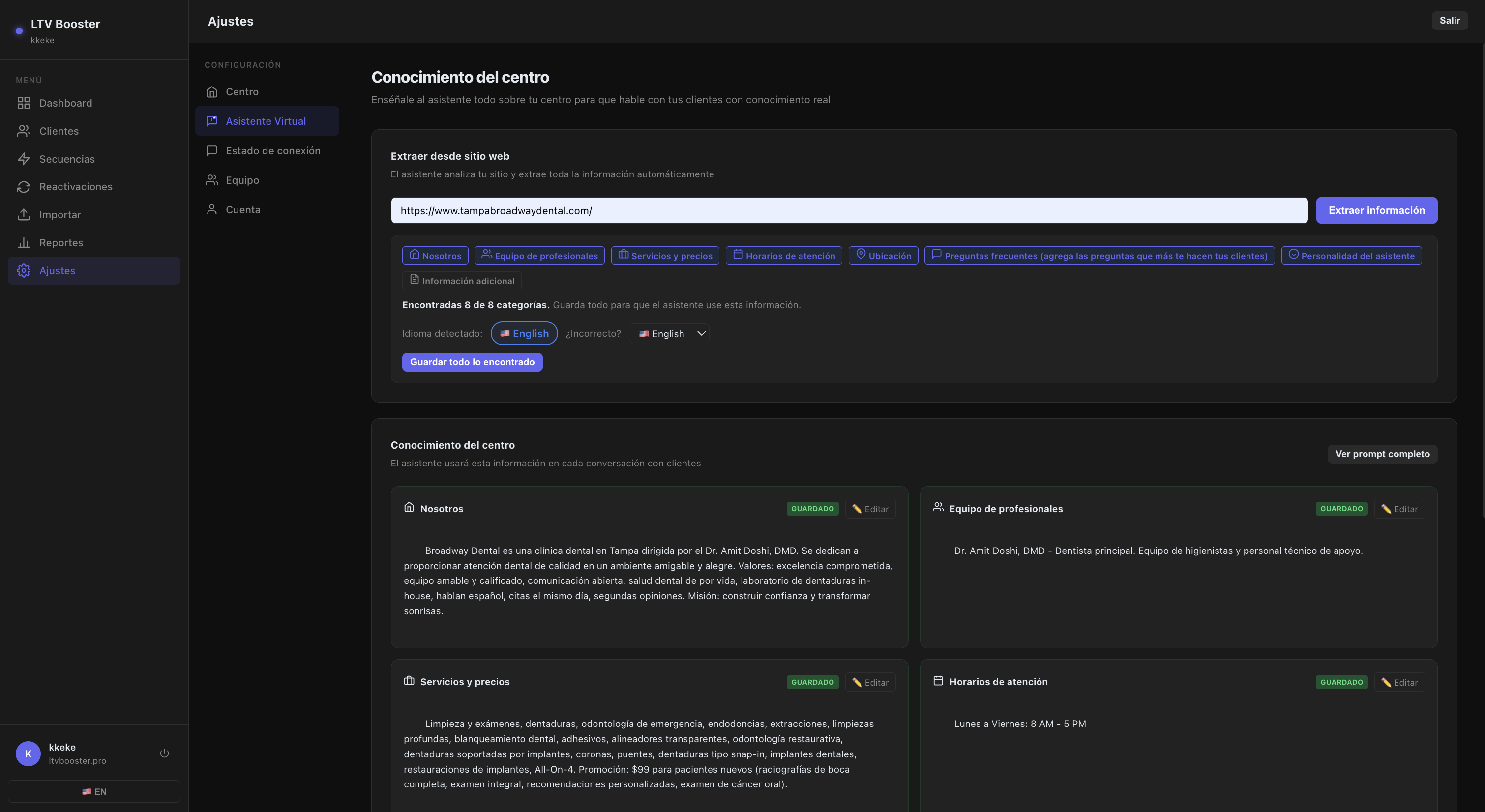
Task: Click the Dashboard grid icon
Action: pyautogui.click(x=24, y=103)
